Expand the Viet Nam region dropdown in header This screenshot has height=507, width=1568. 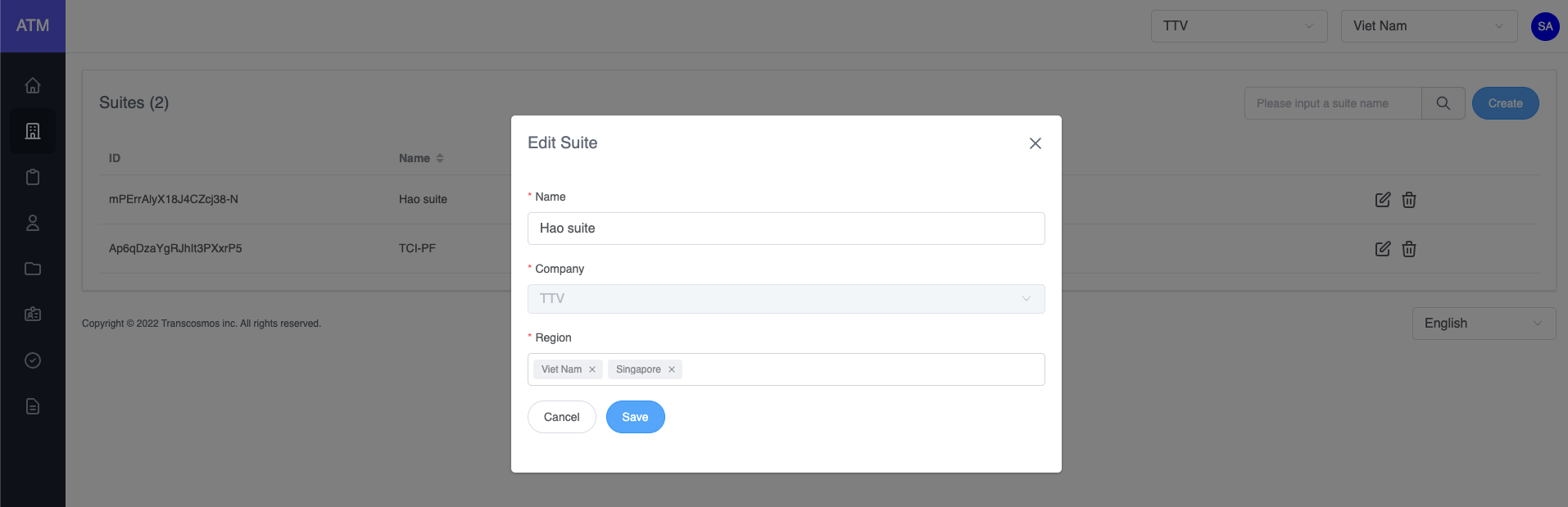[1428, 26]
